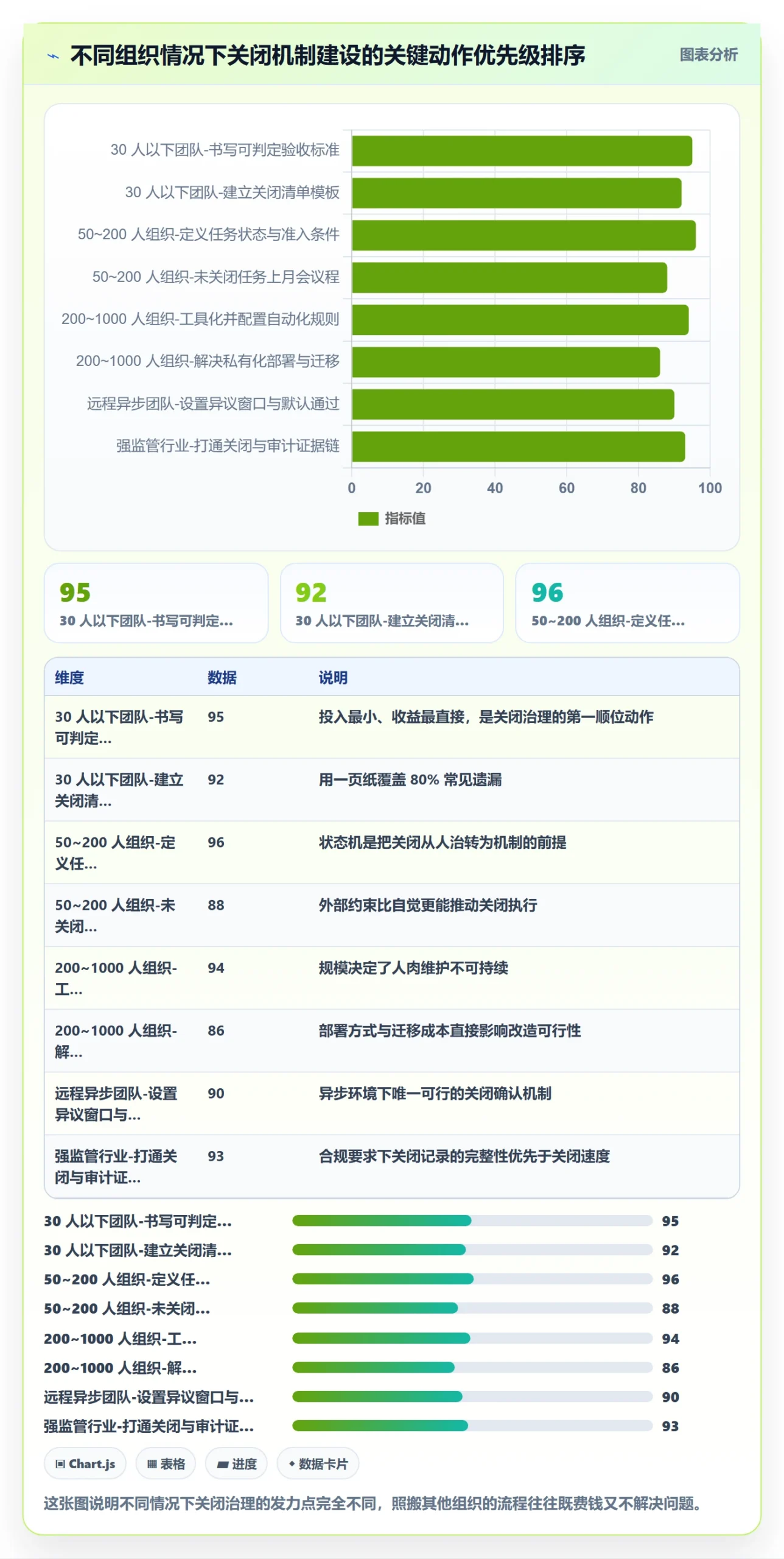This screenshot has width=784, height=1559.
Task: Click the table cell 异步环境下唯一可行的关闭确认机制
Action: (435, 1093)
